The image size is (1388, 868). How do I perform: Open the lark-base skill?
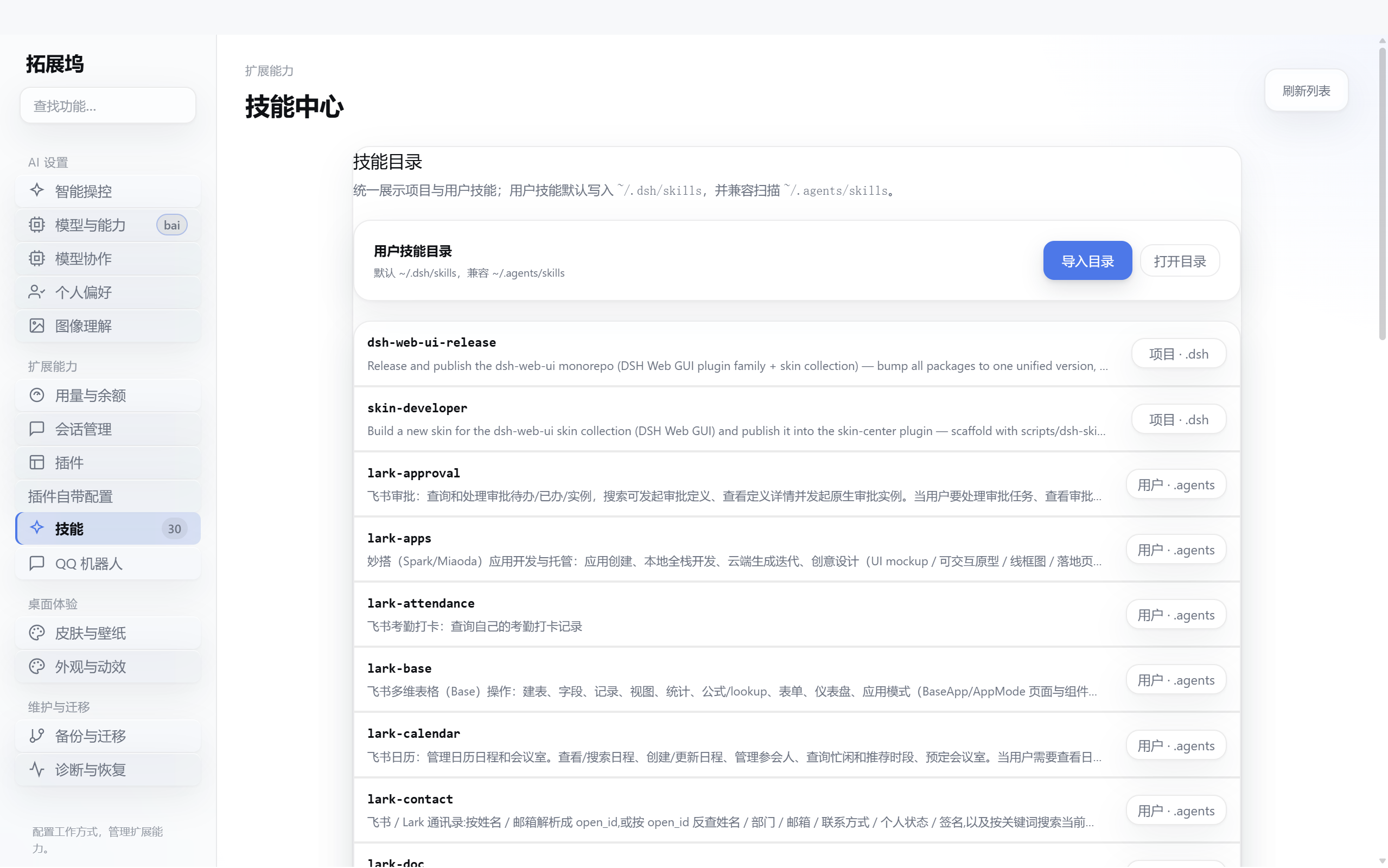[x=797, y=680]
